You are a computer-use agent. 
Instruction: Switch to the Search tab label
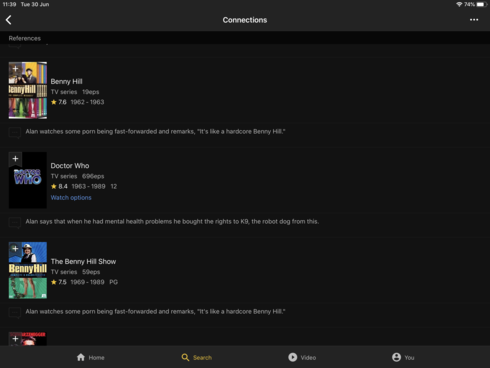point(202,358)
